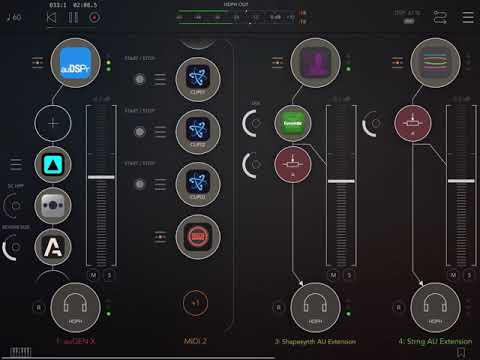
Task: Solo the Shapesynth AU Extension channel
Action: pyautogui.click(x=349, y=275)
